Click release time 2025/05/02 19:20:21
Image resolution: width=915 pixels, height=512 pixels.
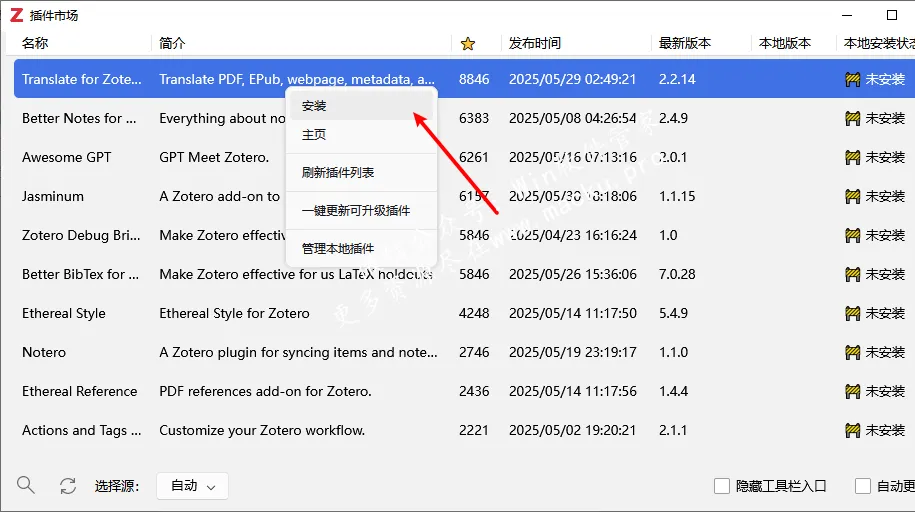(572, 431)
